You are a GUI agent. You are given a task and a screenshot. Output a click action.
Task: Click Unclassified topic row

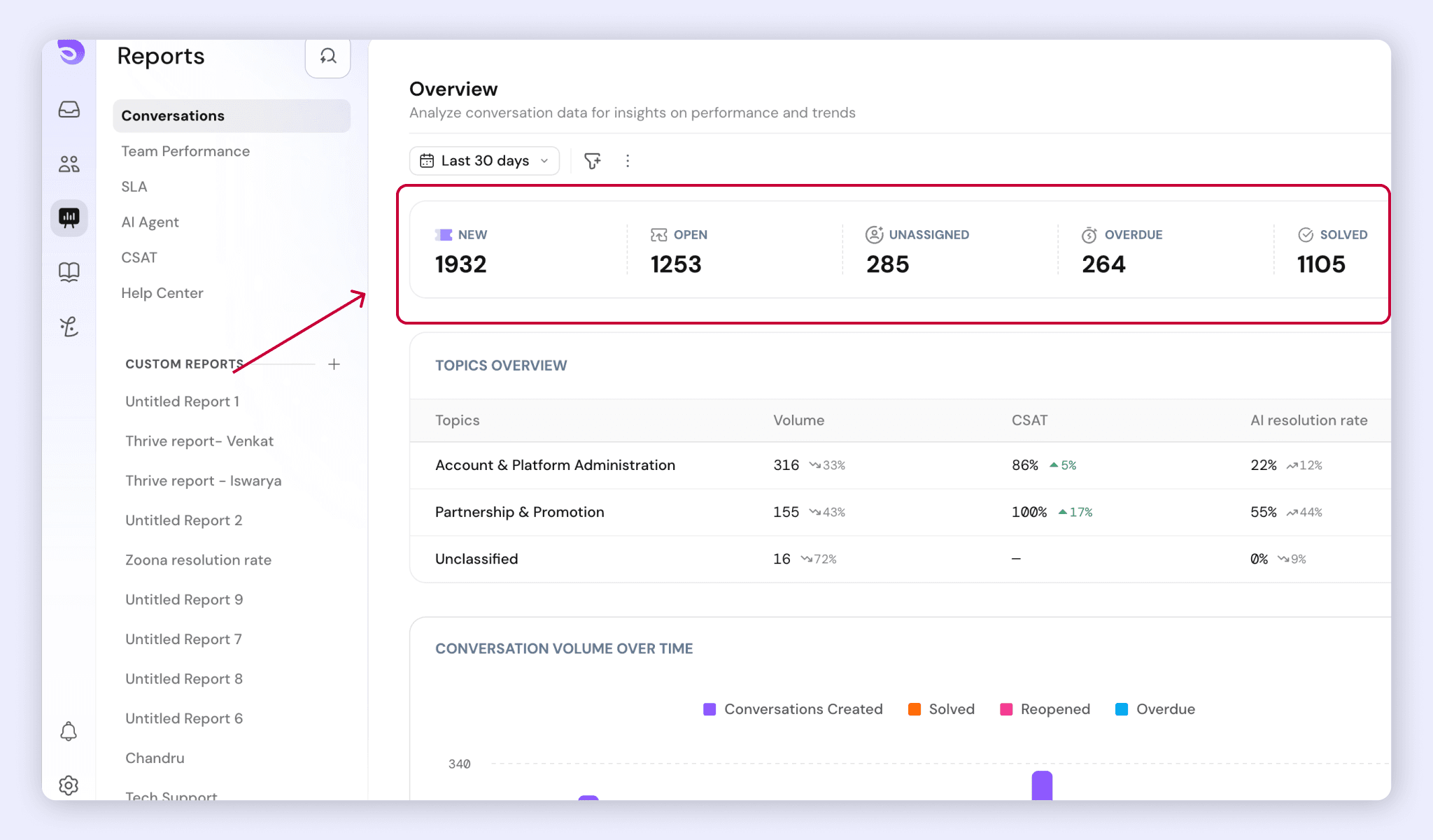click(x=900, y=559)
